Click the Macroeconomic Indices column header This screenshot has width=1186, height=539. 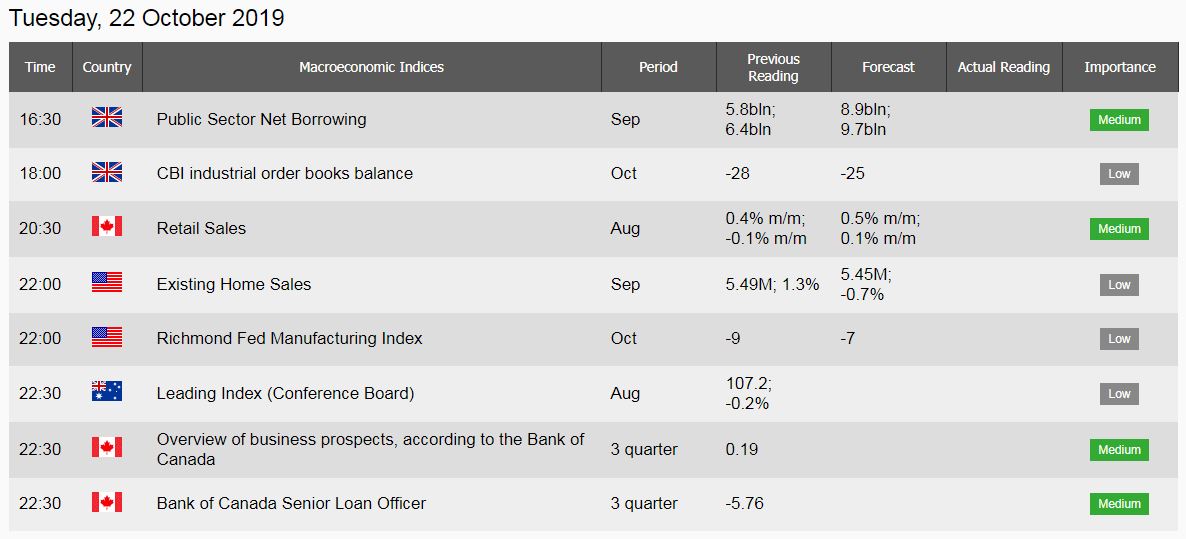(x=371, y=67)
